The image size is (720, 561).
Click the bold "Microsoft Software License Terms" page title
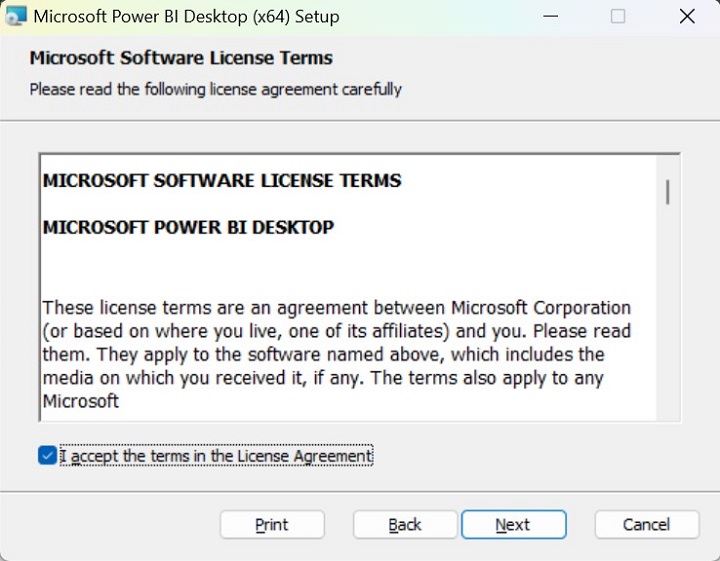click(x=181, y=58)
